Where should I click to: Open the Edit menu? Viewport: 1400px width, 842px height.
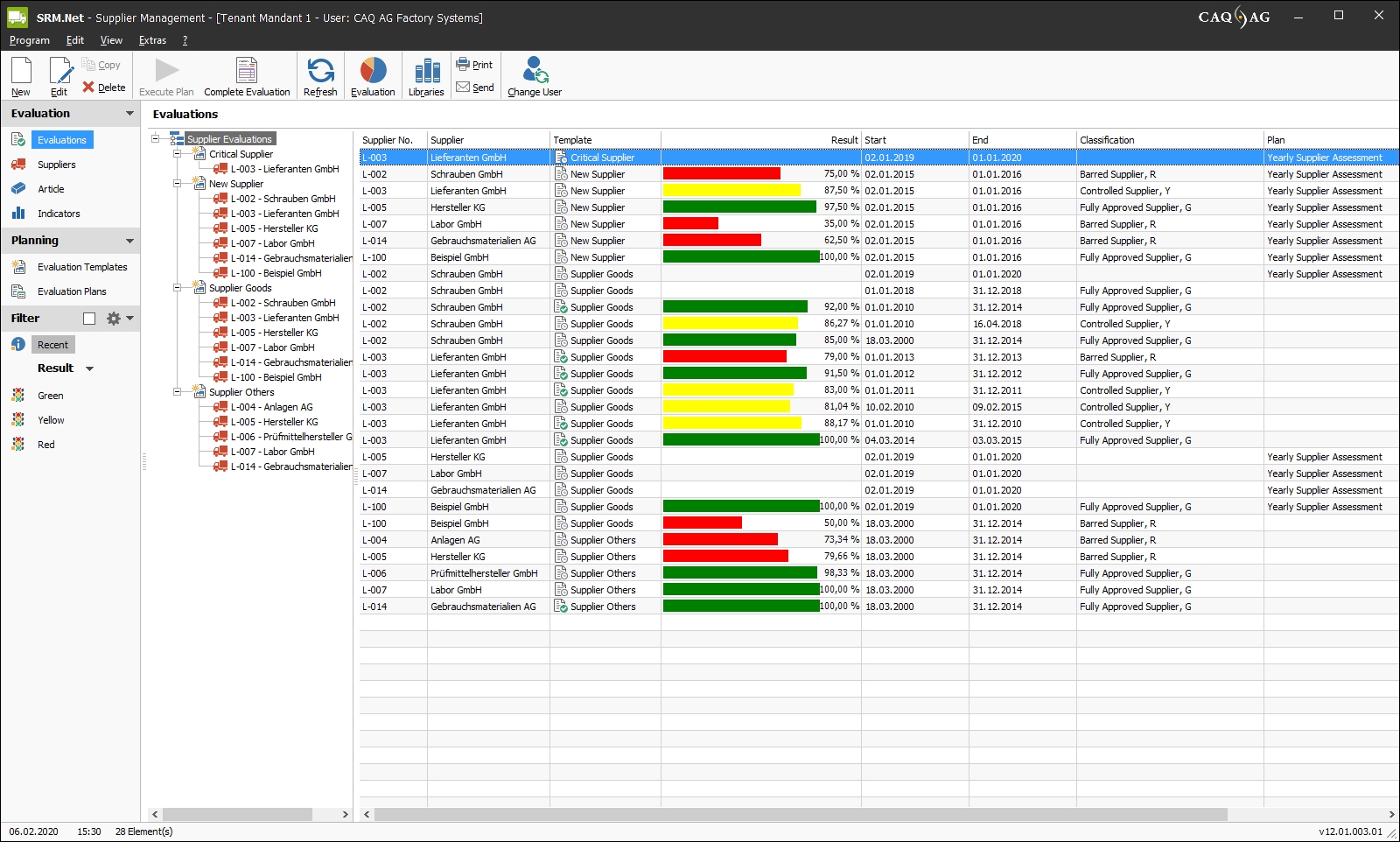[x=75, y=40]
